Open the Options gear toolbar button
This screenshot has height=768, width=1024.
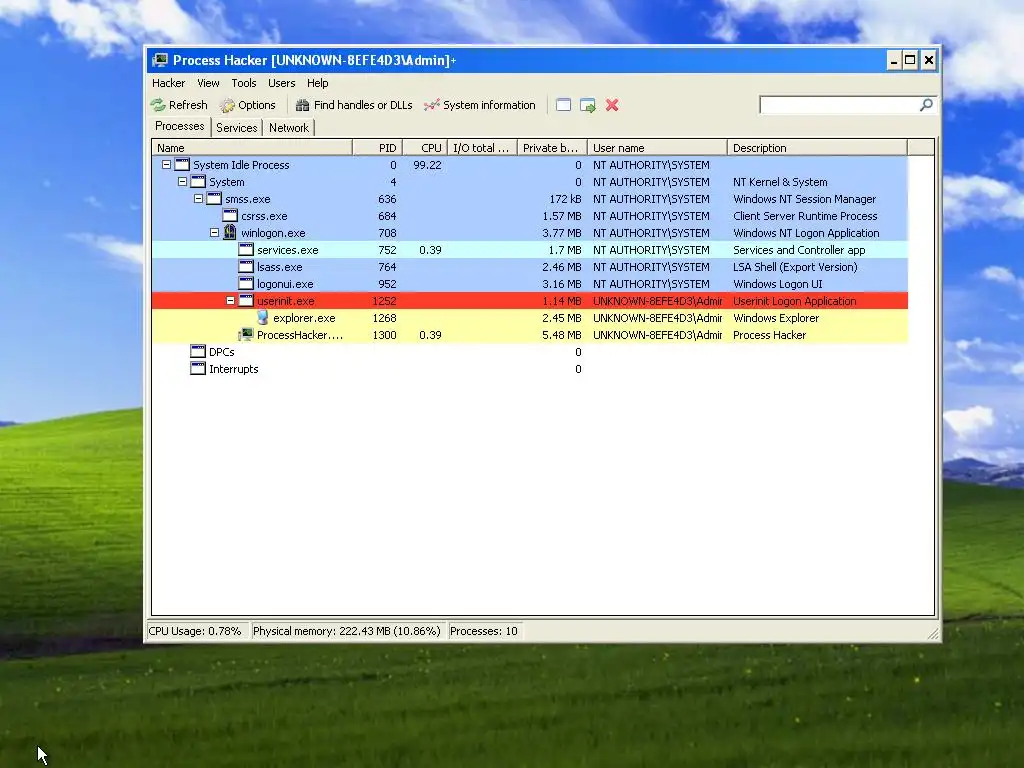248,105
